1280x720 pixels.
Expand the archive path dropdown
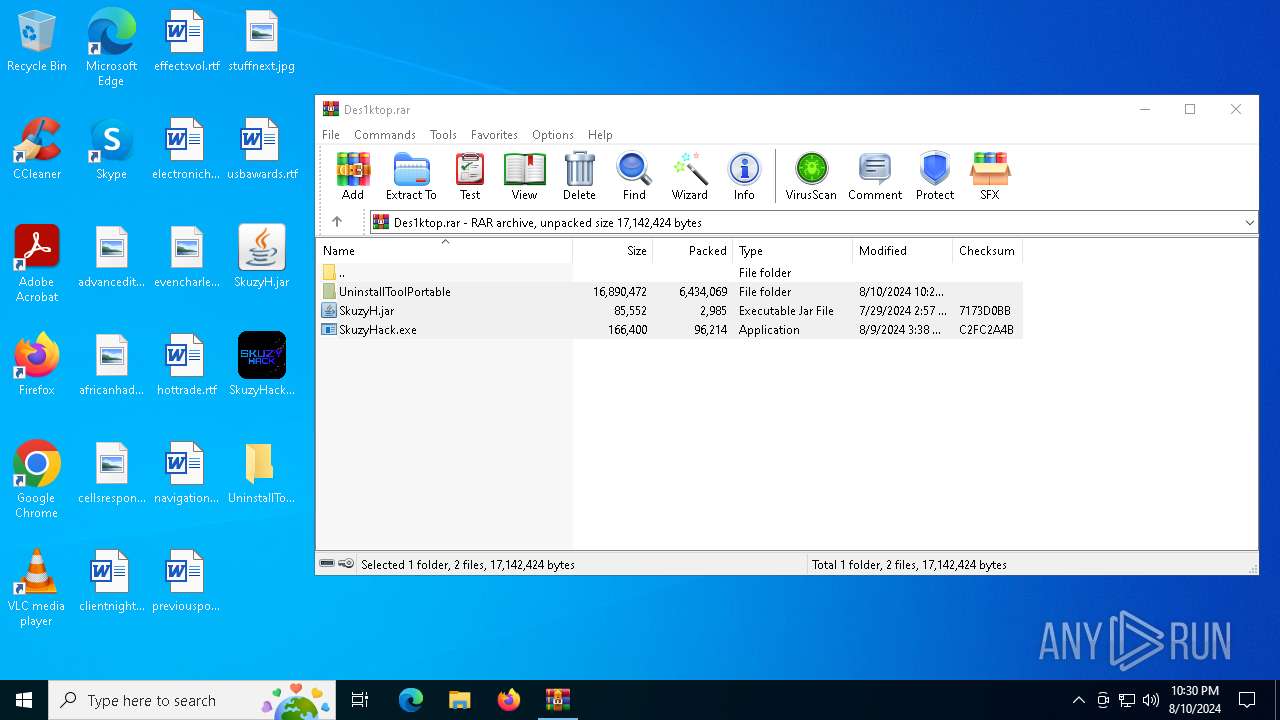pos(1249,223)
